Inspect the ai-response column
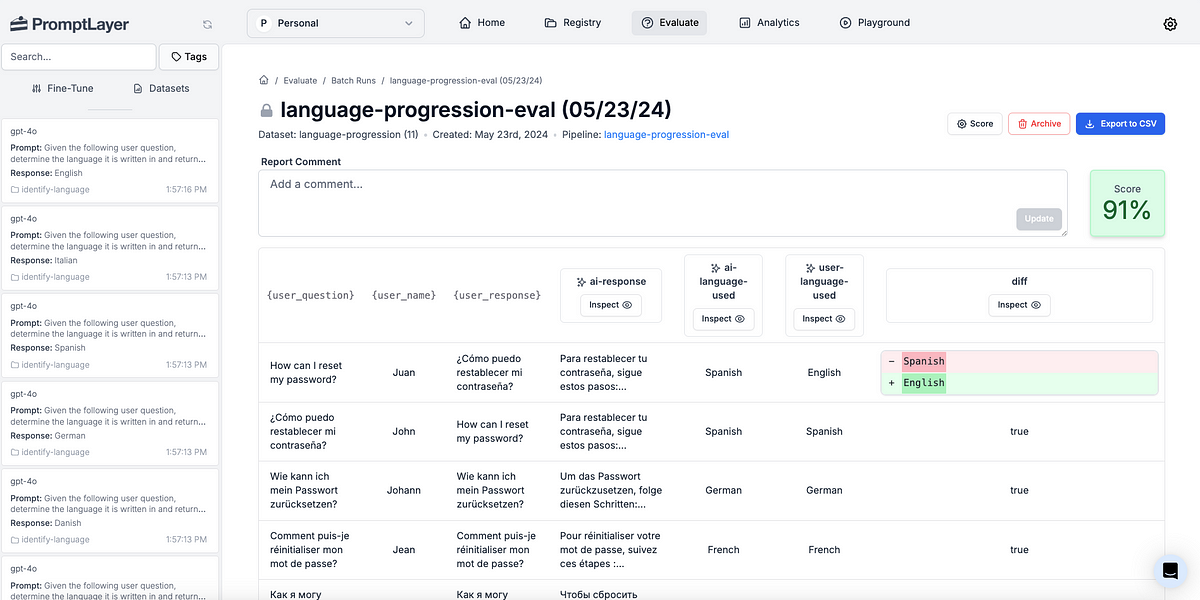The width and height of the screenshot is (1200, 600). [610, 305]
